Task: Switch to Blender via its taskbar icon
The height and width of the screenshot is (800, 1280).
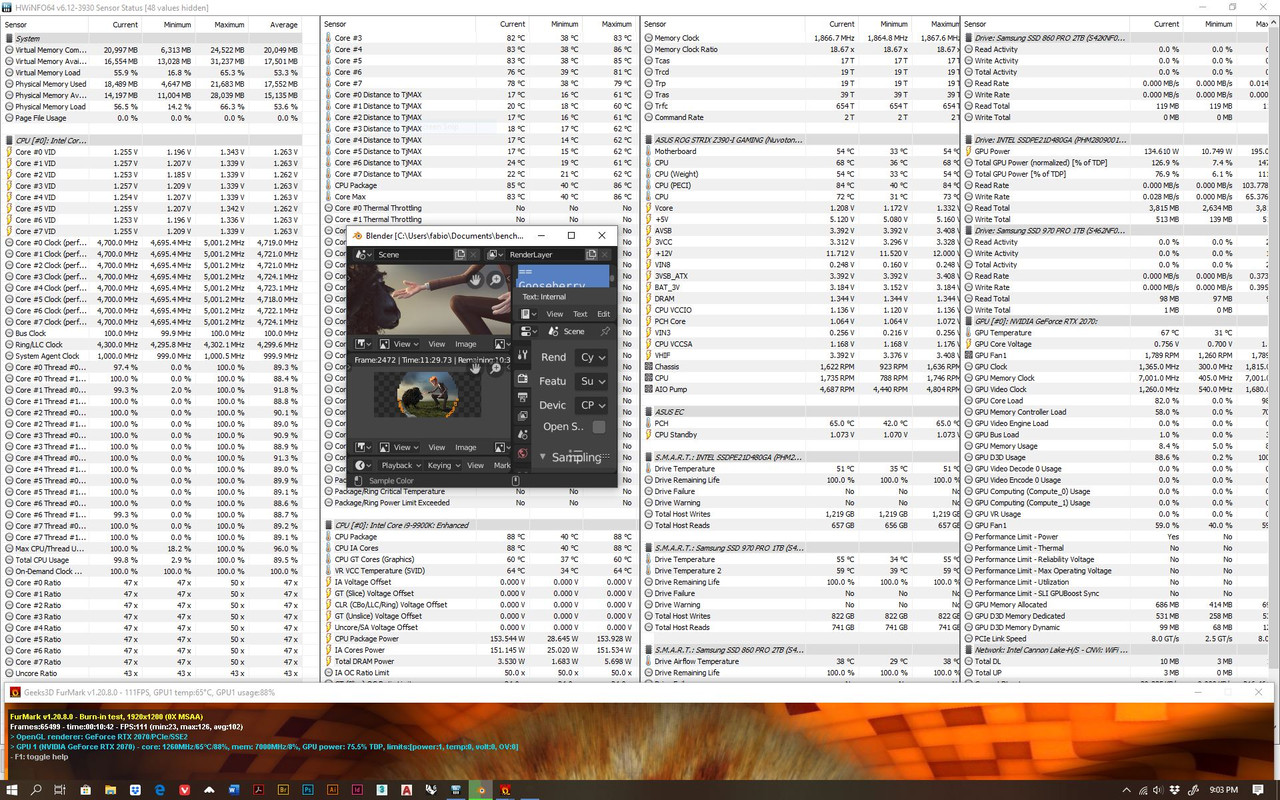Action: 481,789
